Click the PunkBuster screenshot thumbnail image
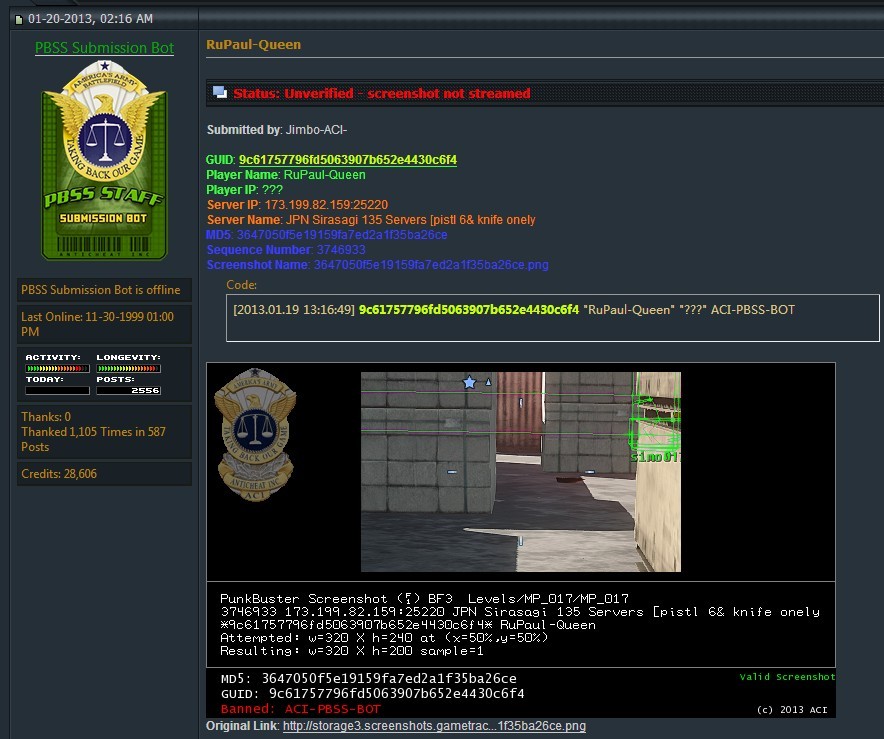Image resolution: width=884 pixels, height=739 pixels. (520, 472)
